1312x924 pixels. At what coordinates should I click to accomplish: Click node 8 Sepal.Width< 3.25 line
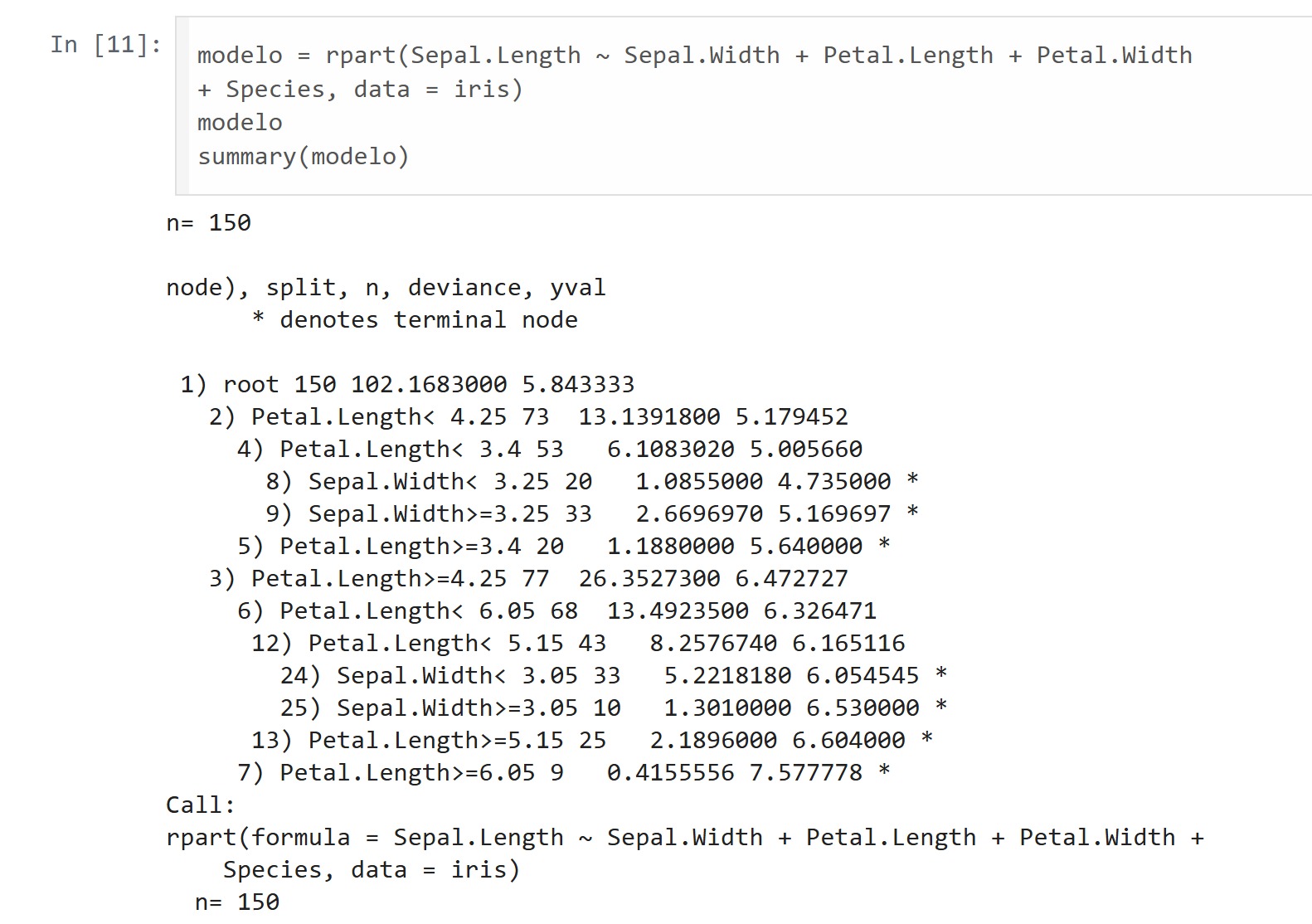tap(590, 482)
